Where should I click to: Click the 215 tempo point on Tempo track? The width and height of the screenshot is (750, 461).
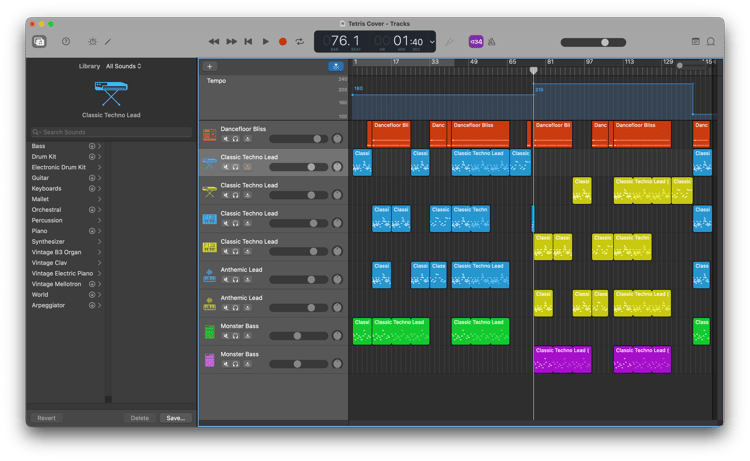pos(534,84)
